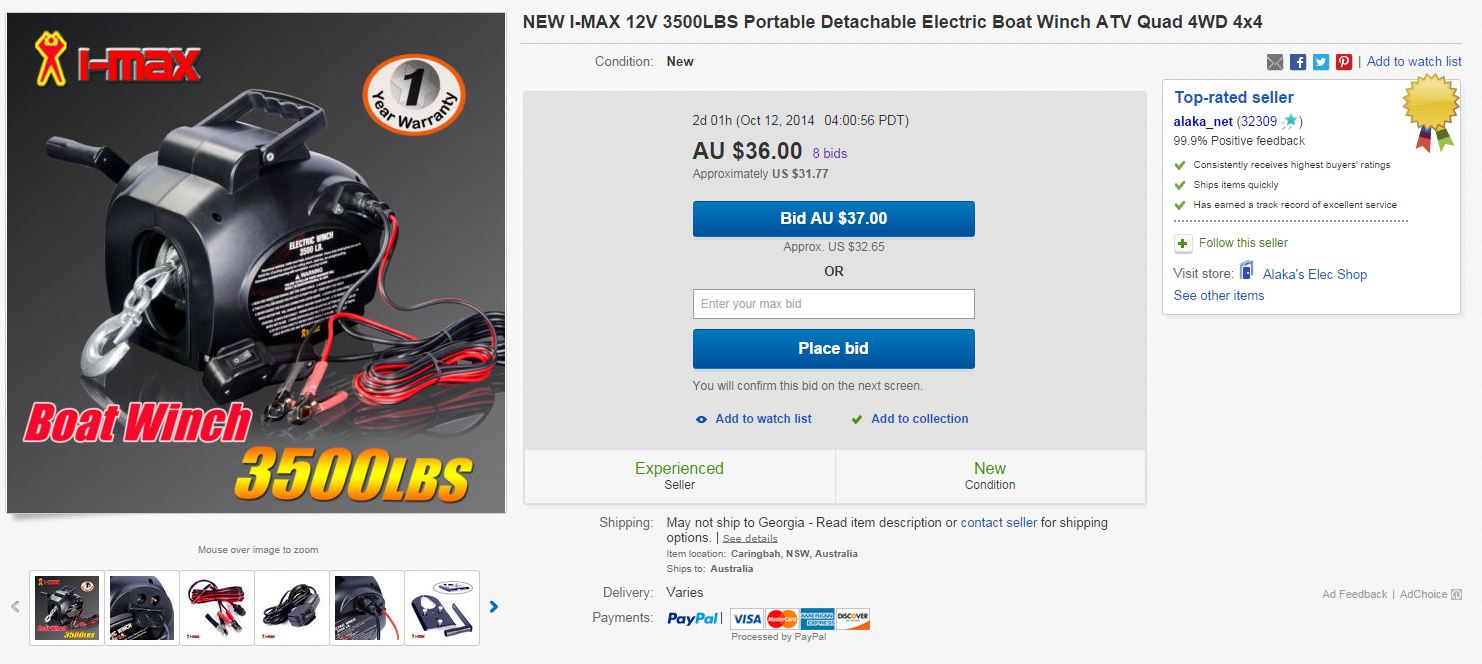The width and height of the screenshot is (1482, 664).
Task: Select the red jumper cables thumbnail
Action: pos(216,607)
